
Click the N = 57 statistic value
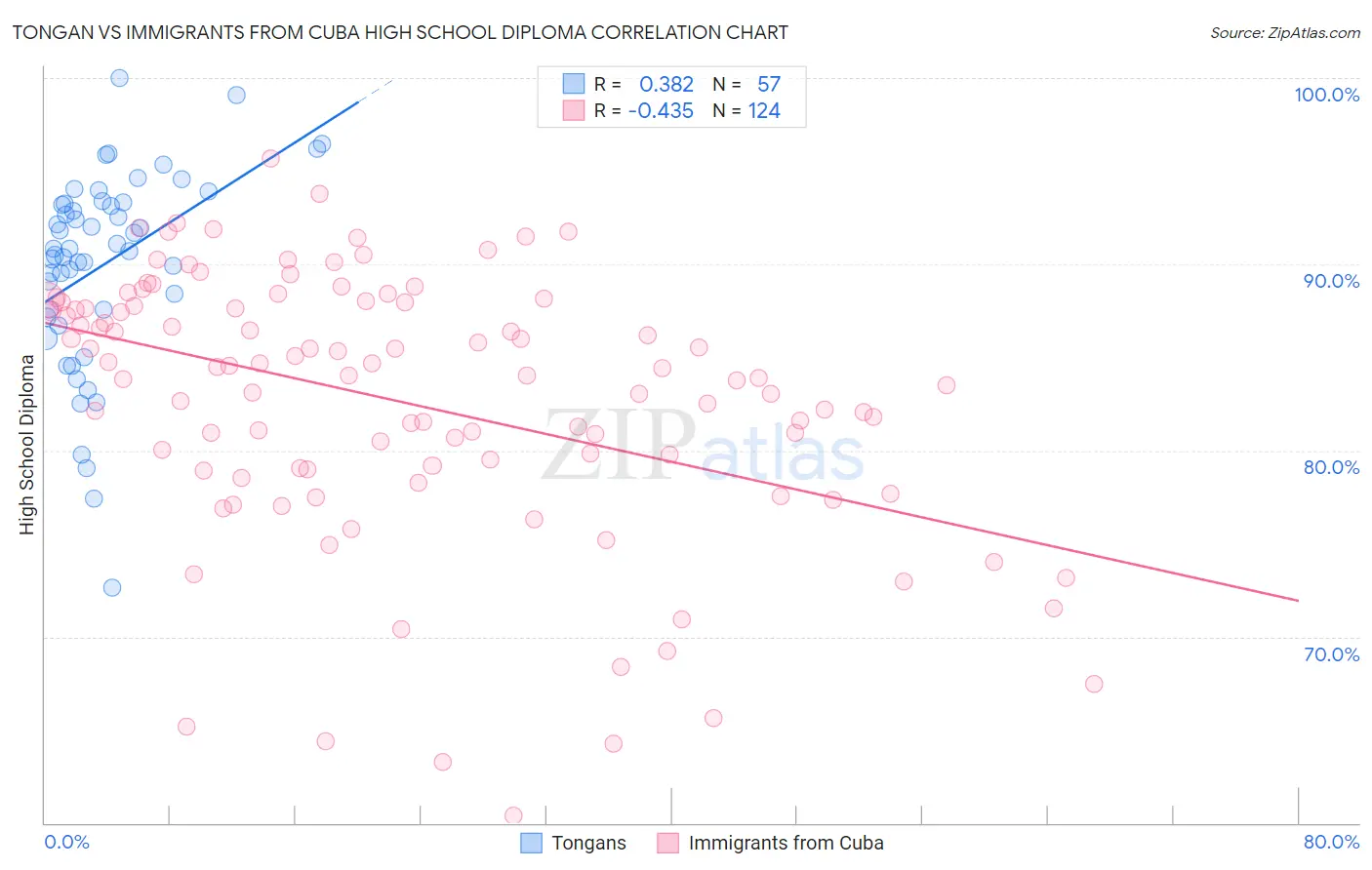tap(747, 84)
